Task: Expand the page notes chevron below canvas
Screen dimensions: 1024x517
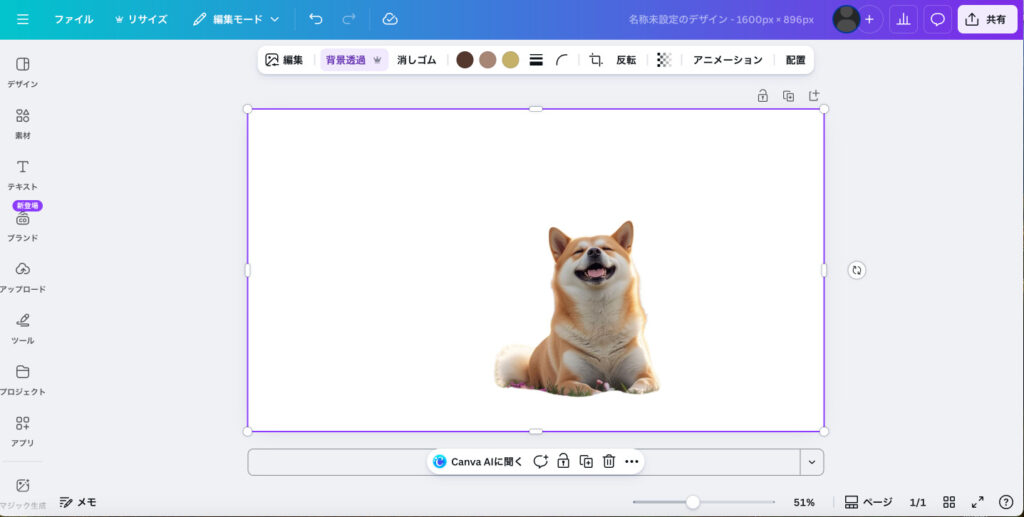Action: 812,462
